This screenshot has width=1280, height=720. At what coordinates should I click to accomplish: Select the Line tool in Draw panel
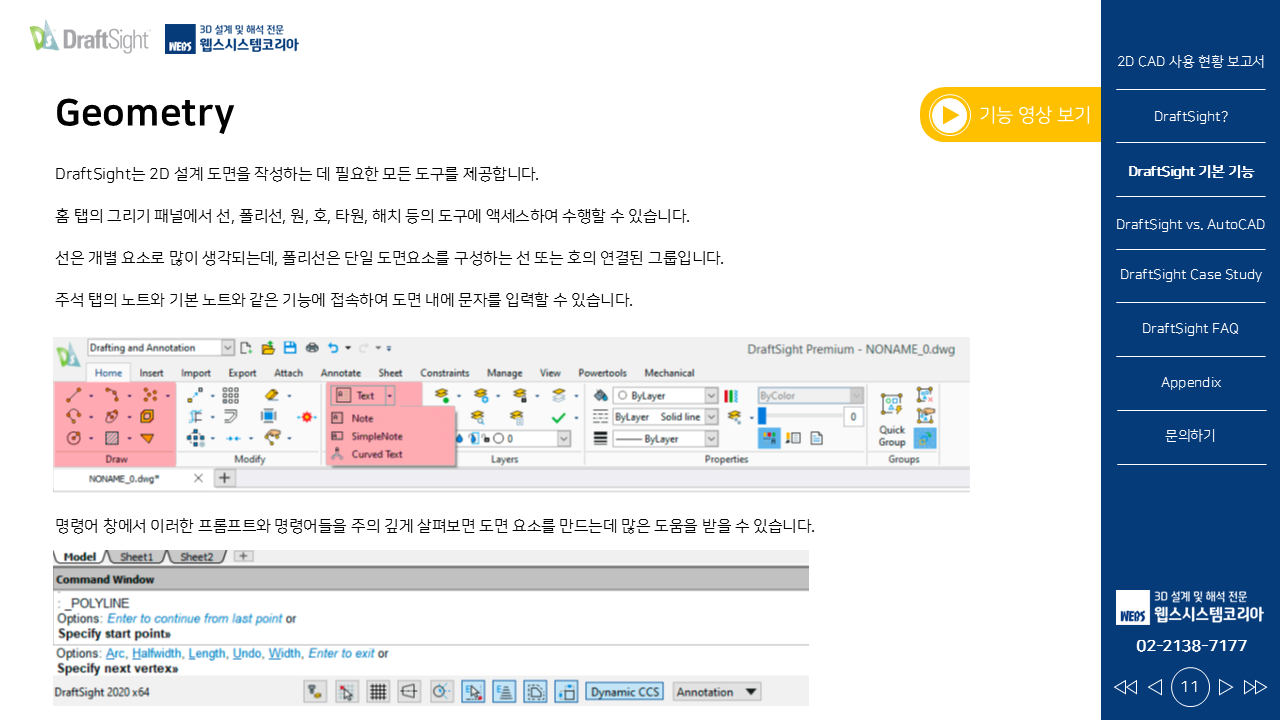(x=73, y=396)
